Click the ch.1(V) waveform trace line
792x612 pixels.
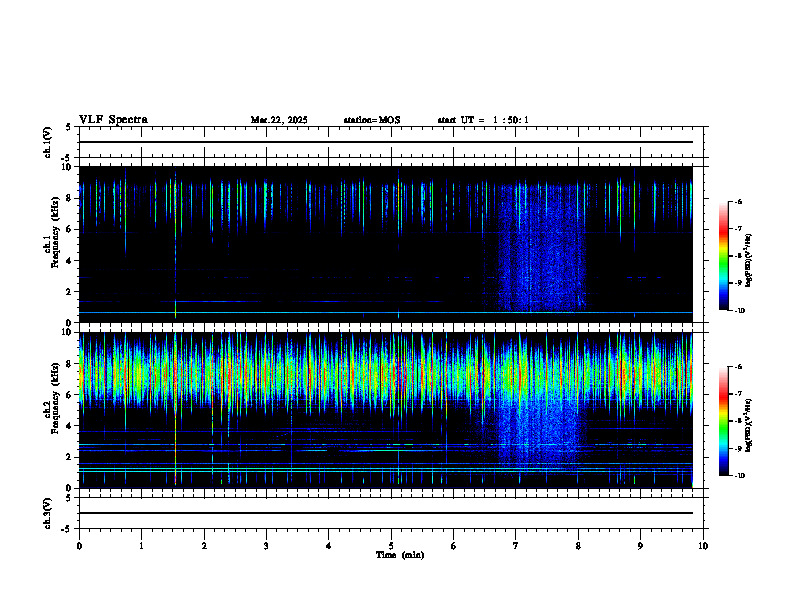pyautogui.click(x=386, y=142)
